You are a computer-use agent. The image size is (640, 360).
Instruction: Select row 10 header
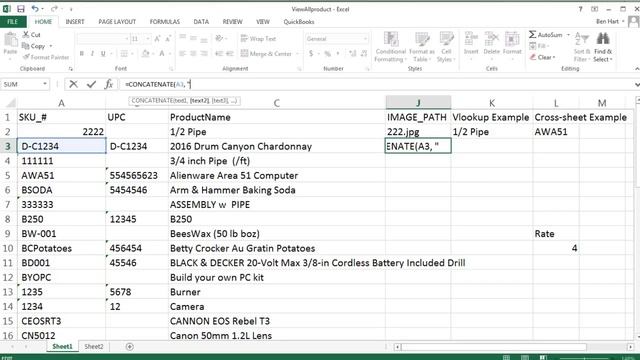pos(8,248)
